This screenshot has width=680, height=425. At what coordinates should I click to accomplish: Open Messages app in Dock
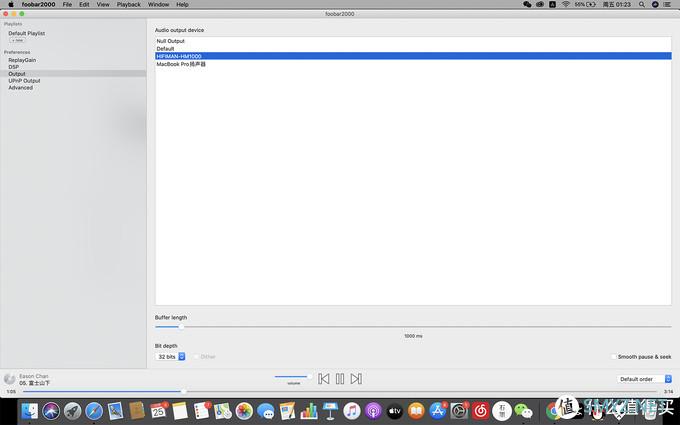pyautogui.click(x=266, y=410)
